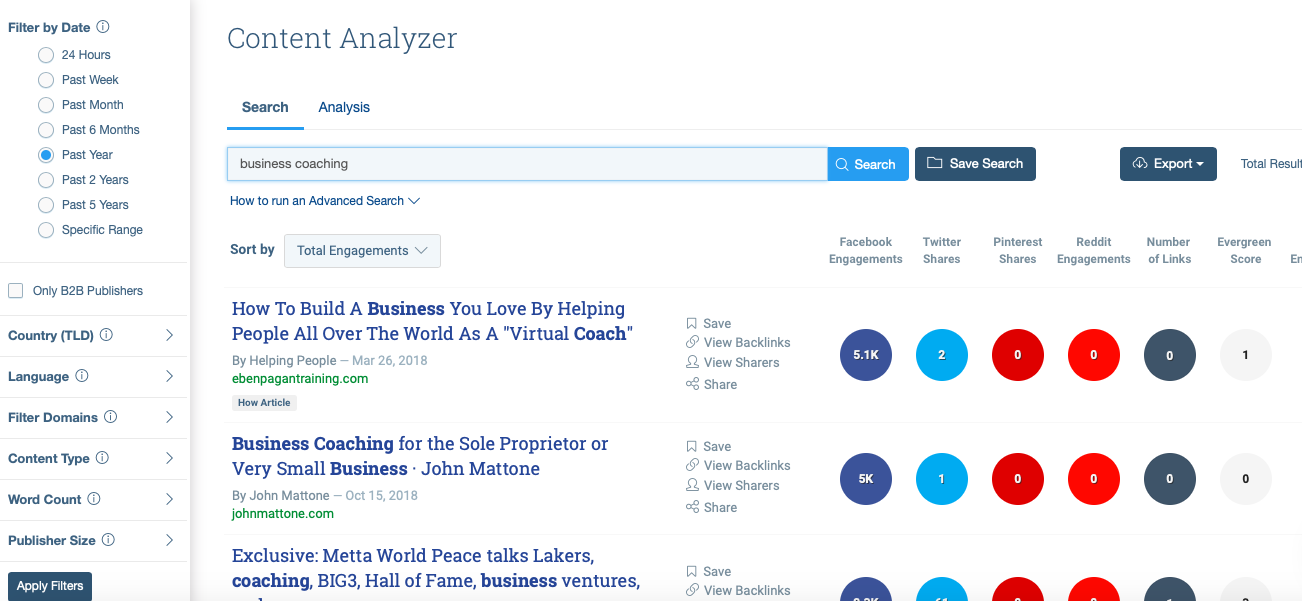
Task: Enable Only B2B Publishers checkbox
Action: (x=16, y=291)
